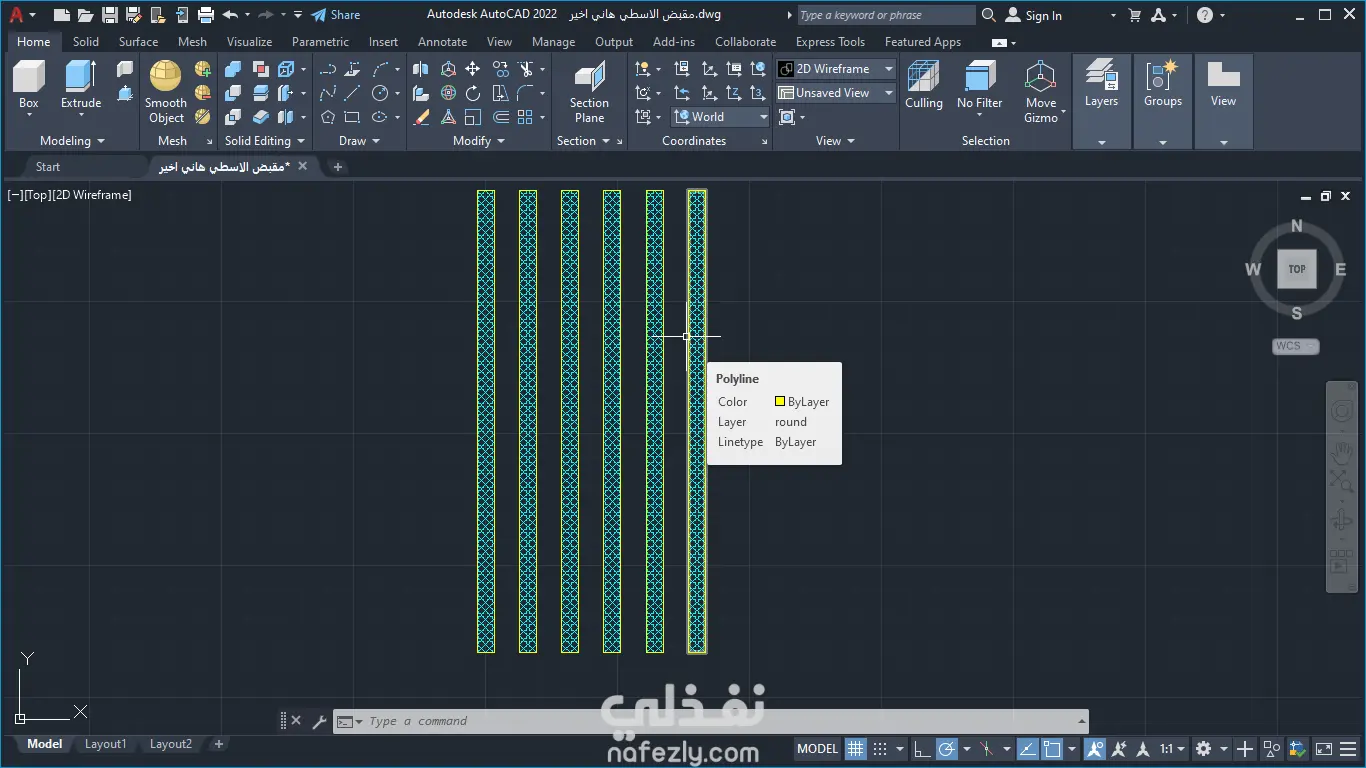
Task: Click the Share button
Action: (x=335, y=15)
